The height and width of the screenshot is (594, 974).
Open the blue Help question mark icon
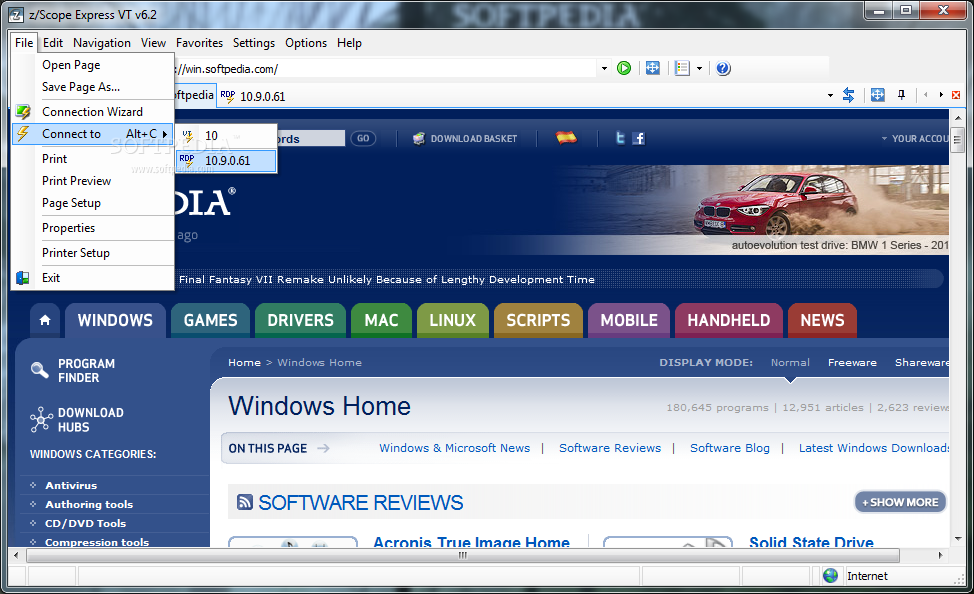pos(723,68)
